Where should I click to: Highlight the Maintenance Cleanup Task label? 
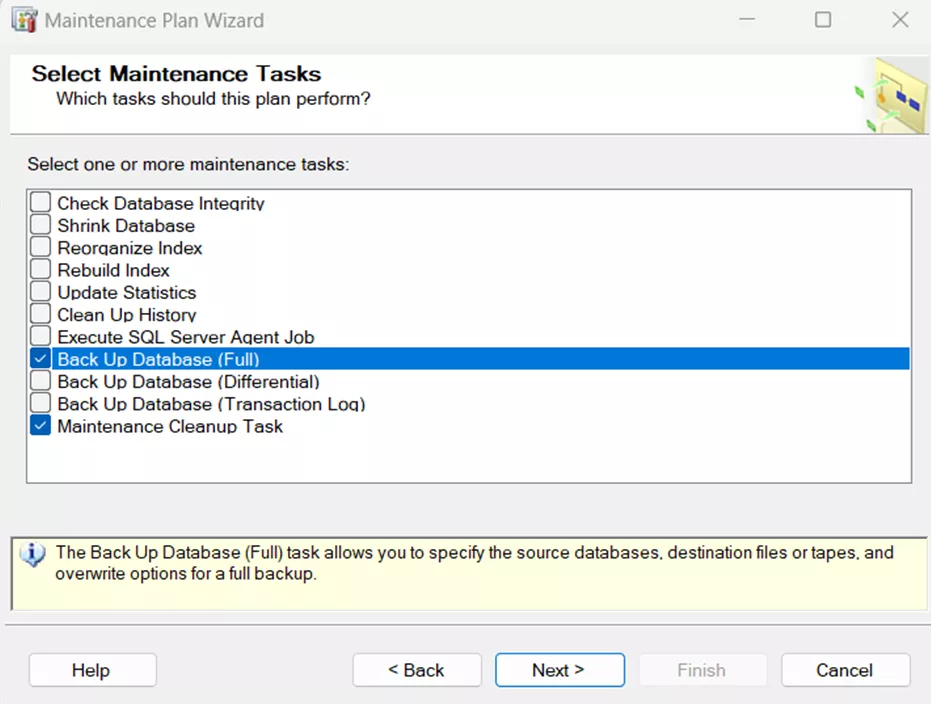170,426
